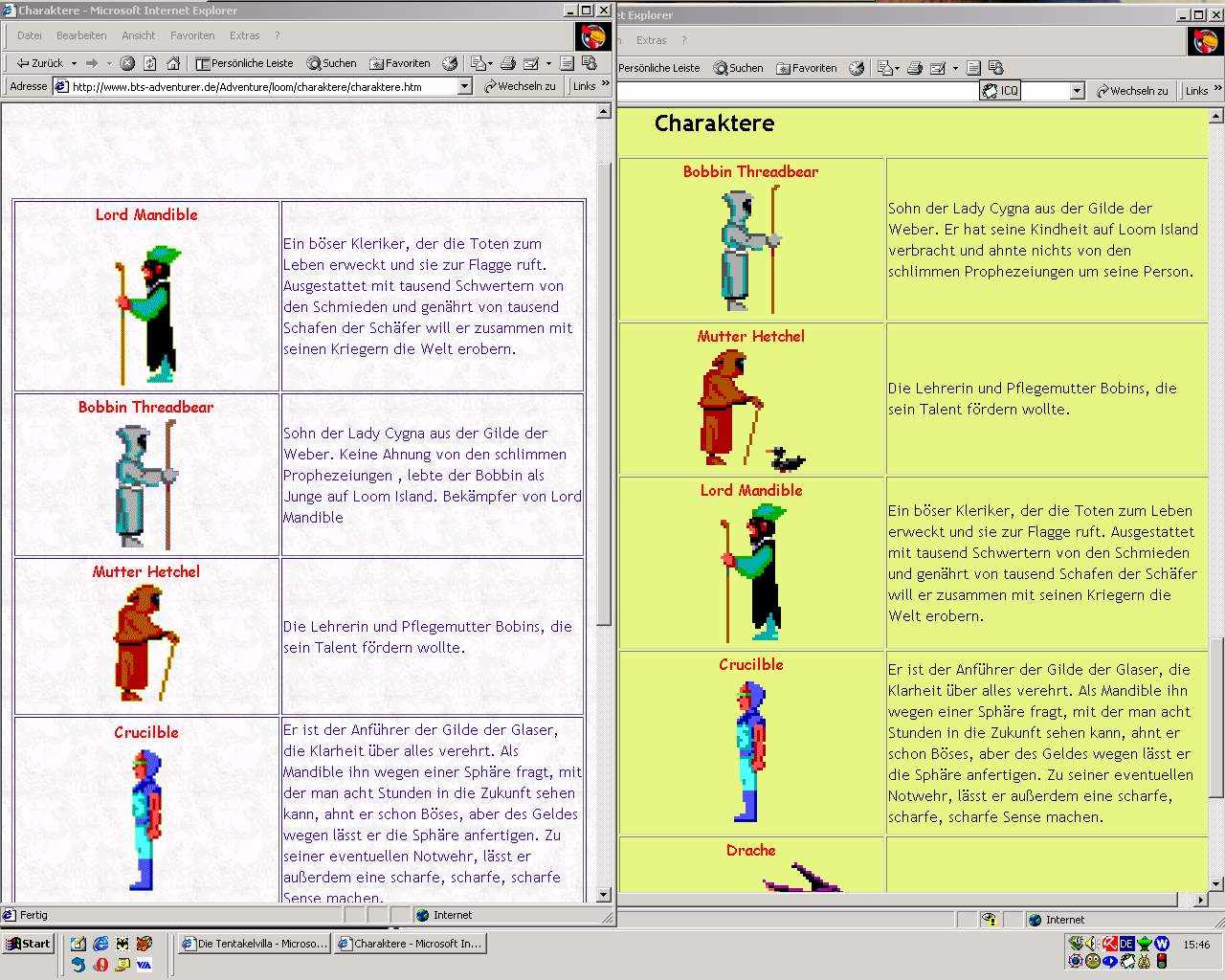This screenshot has width=1225, height=980.
Task: Open the Extras menu in right window
Action: [651, 40]
